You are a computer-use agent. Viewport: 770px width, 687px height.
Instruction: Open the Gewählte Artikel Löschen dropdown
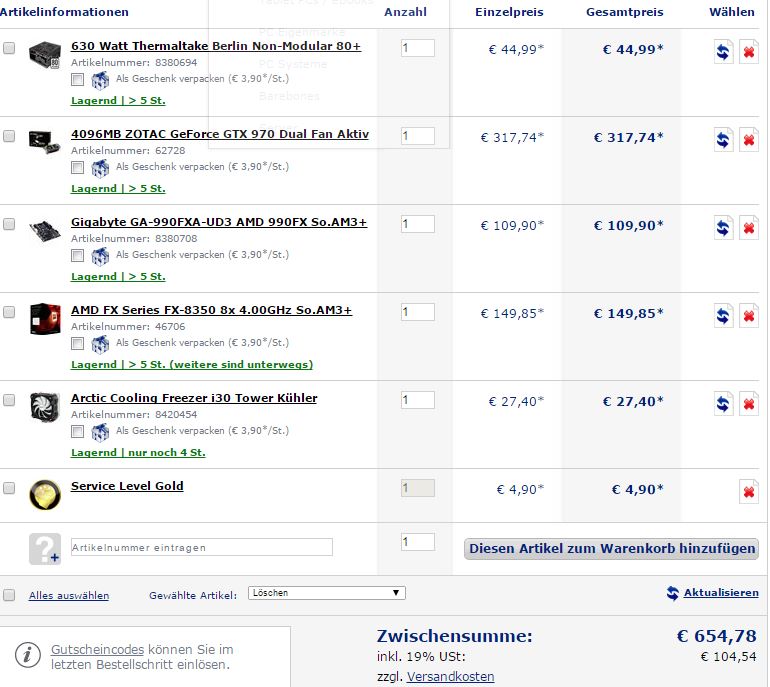click(x=327, y=593)
